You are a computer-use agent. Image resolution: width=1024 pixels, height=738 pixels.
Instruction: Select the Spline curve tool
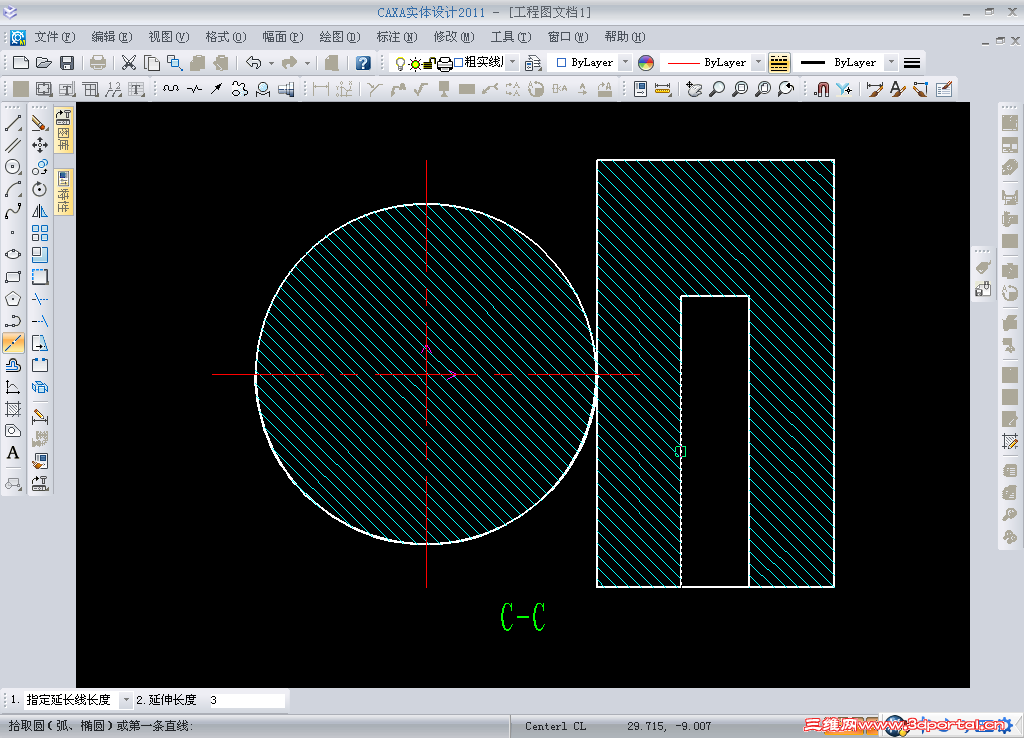point(13,212)
